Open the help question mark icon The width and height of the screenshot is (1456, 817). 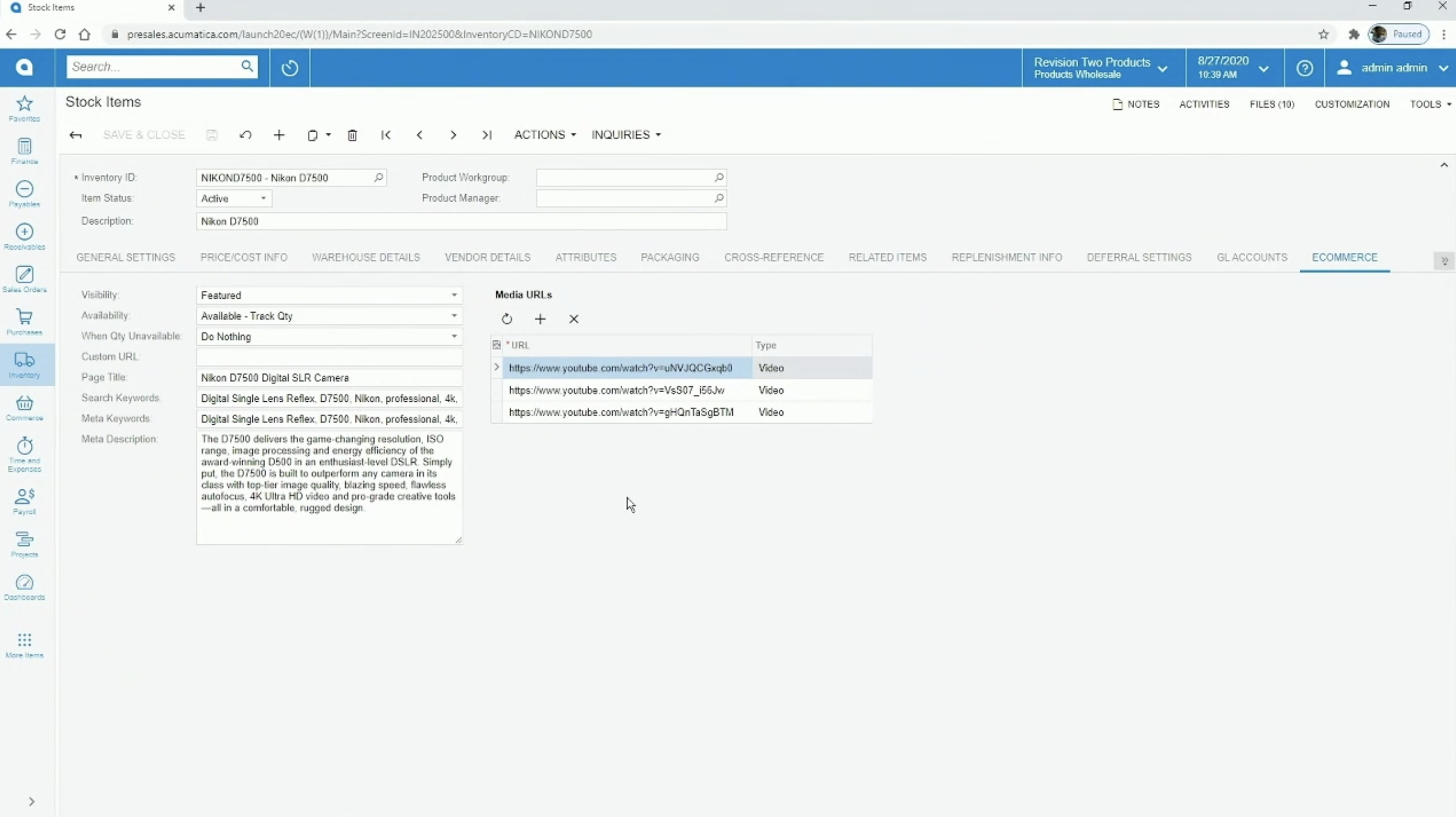(1304, 68)
